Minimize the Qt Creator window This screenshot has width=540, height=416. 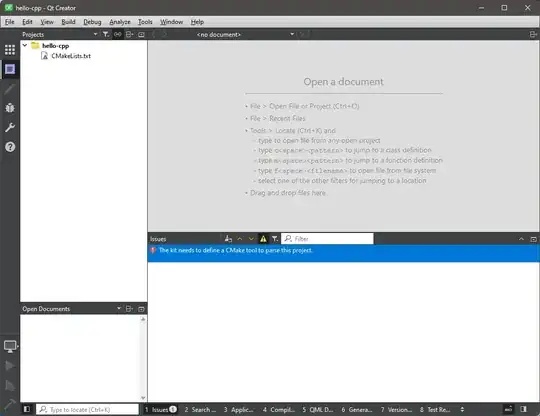coord(481,8)
